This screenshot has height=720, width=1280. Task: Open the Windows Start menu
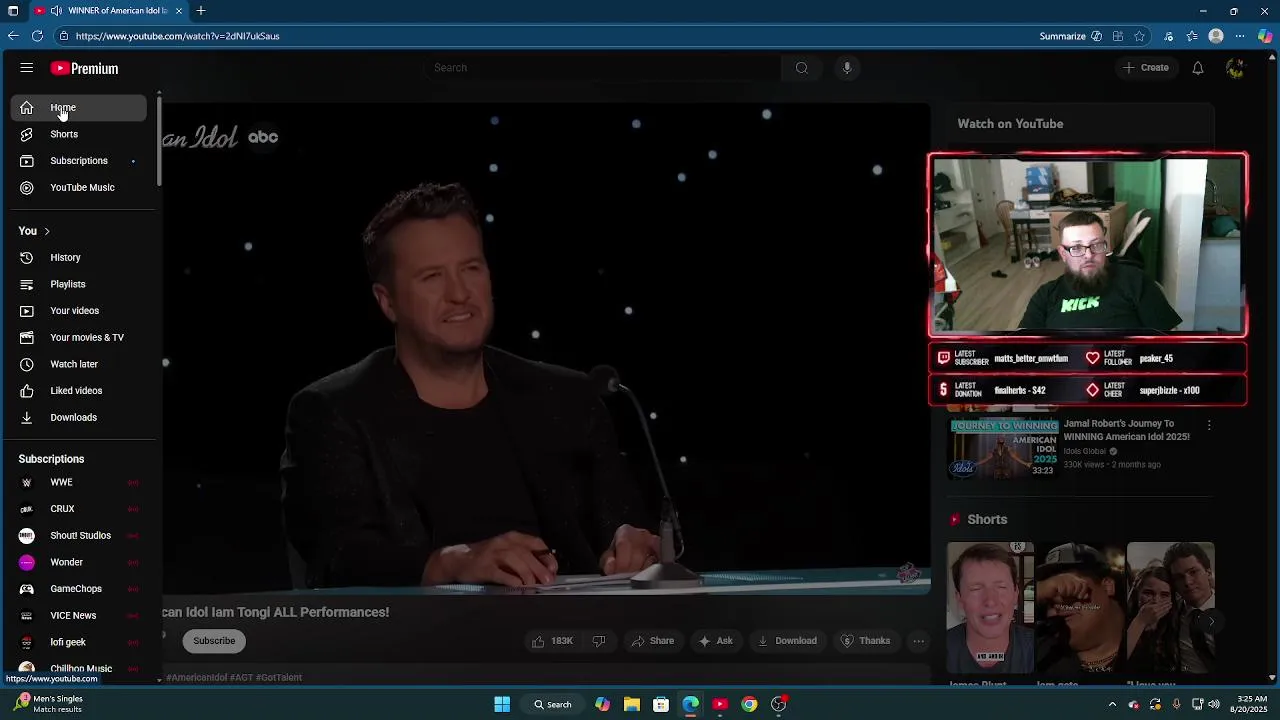tap(502, 704)
